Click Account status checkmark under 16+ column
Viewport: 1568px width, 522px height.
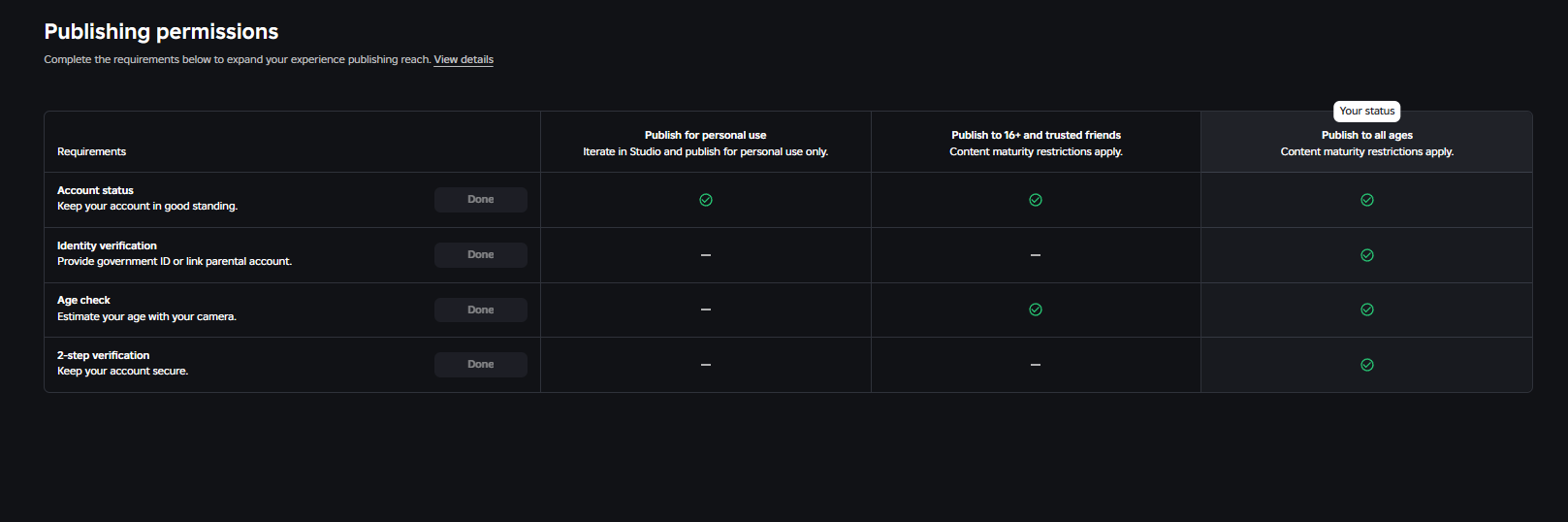tap(1036, 200)
